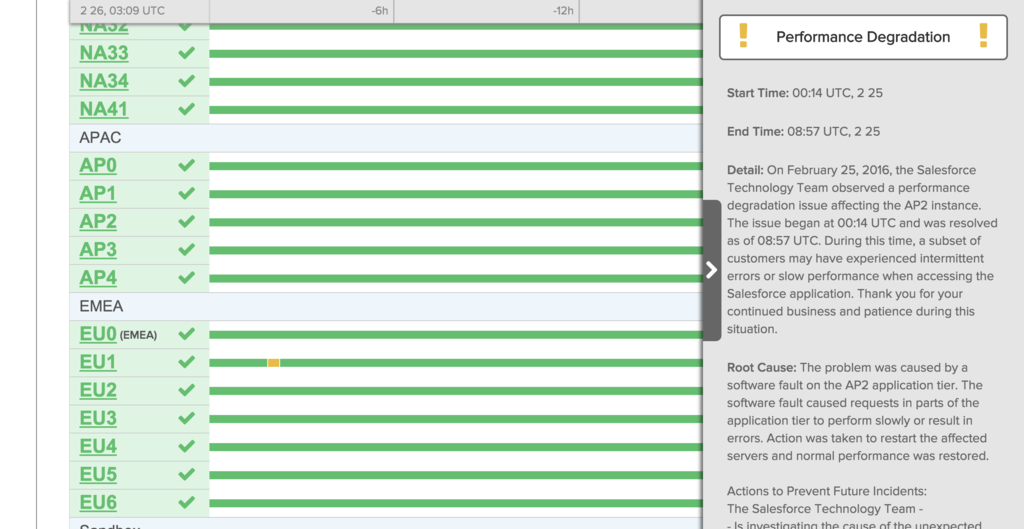Open the EU0 instance link

pyautogui.click(x=98, y=334)
